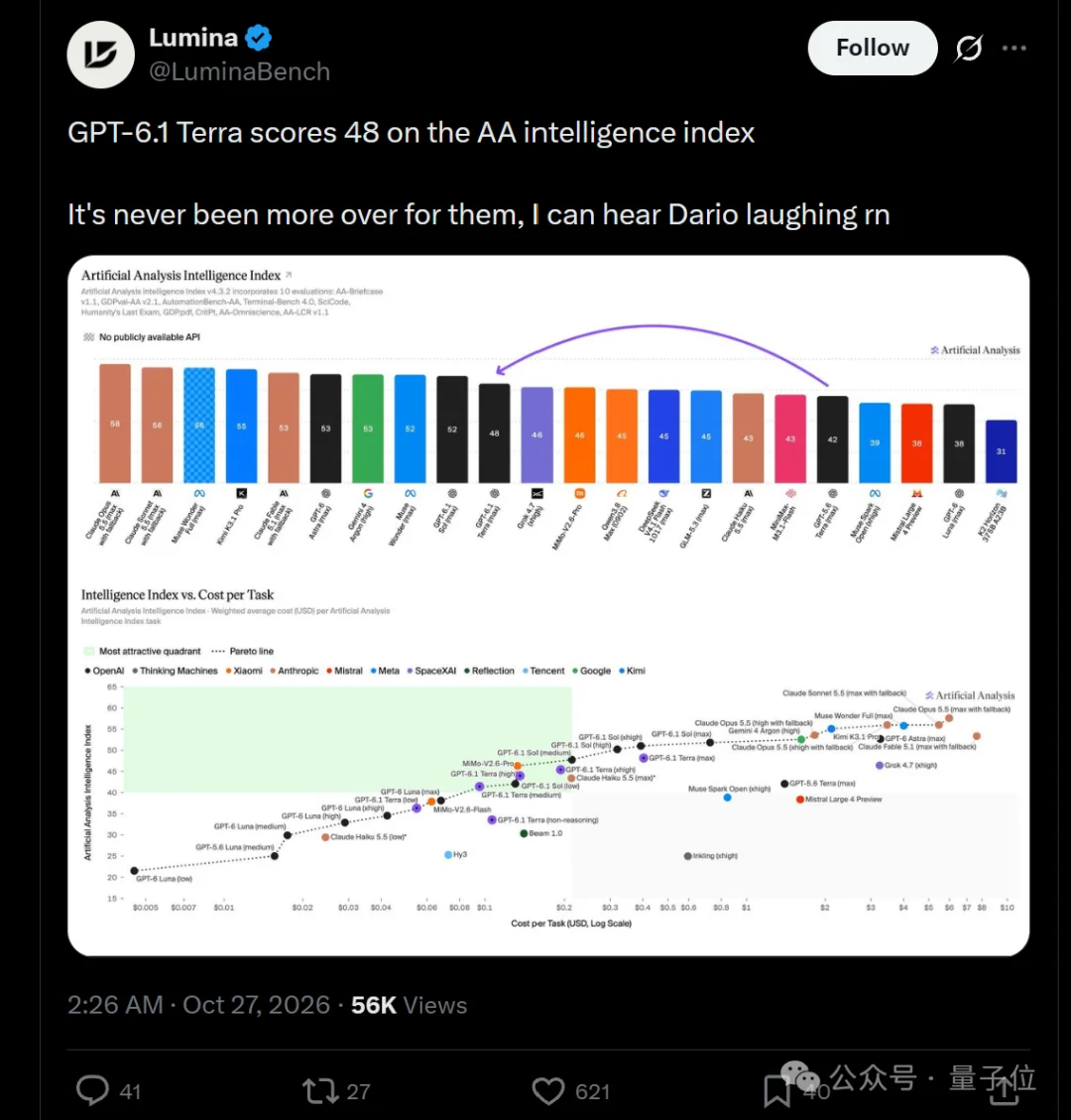Open the Lumina display name
This screenshot has height=1120, width=1071.
(193, 37)
